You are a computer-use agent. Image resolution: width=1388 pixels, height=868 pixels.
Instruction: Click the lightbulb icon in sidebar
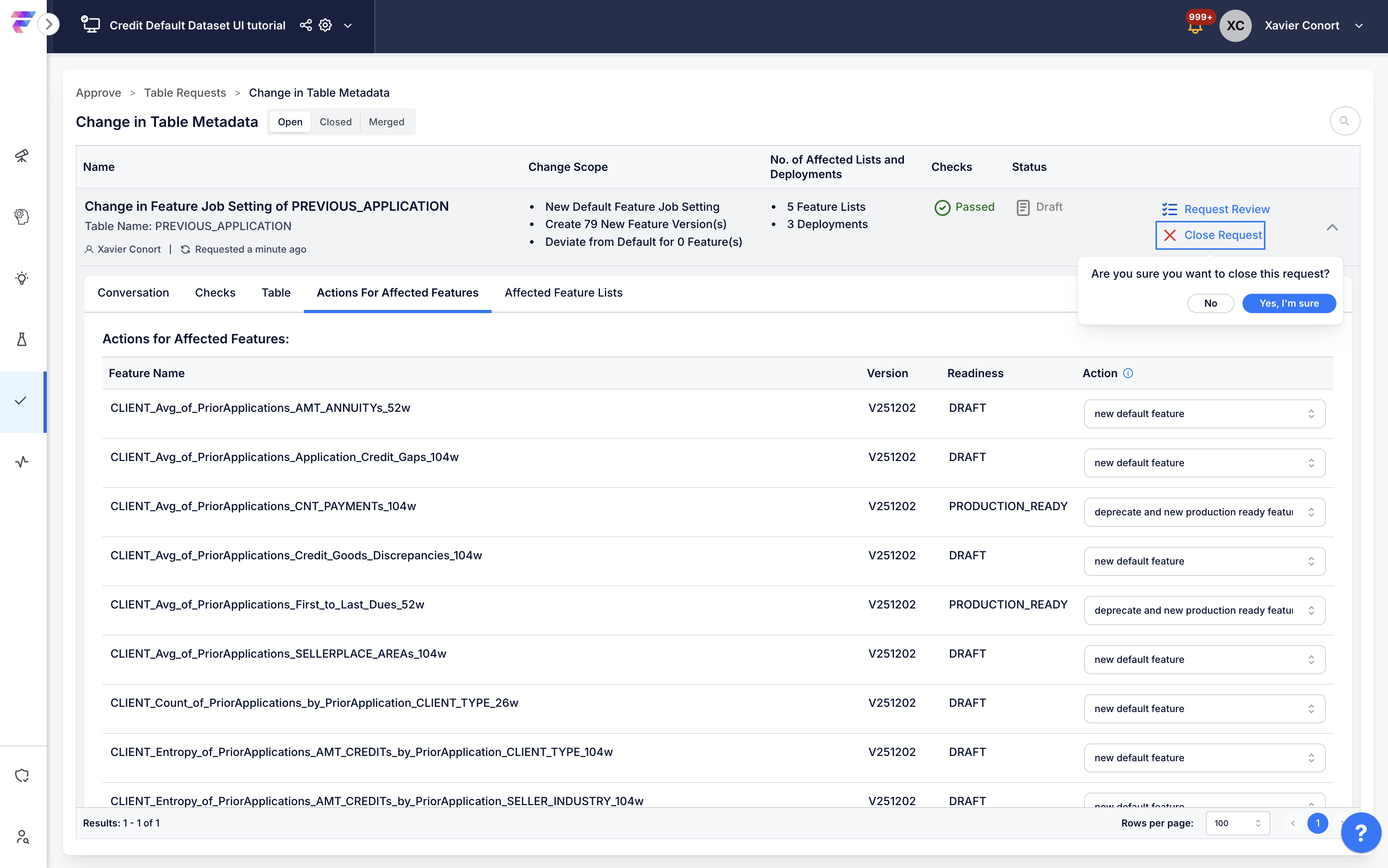coord(22,278)
